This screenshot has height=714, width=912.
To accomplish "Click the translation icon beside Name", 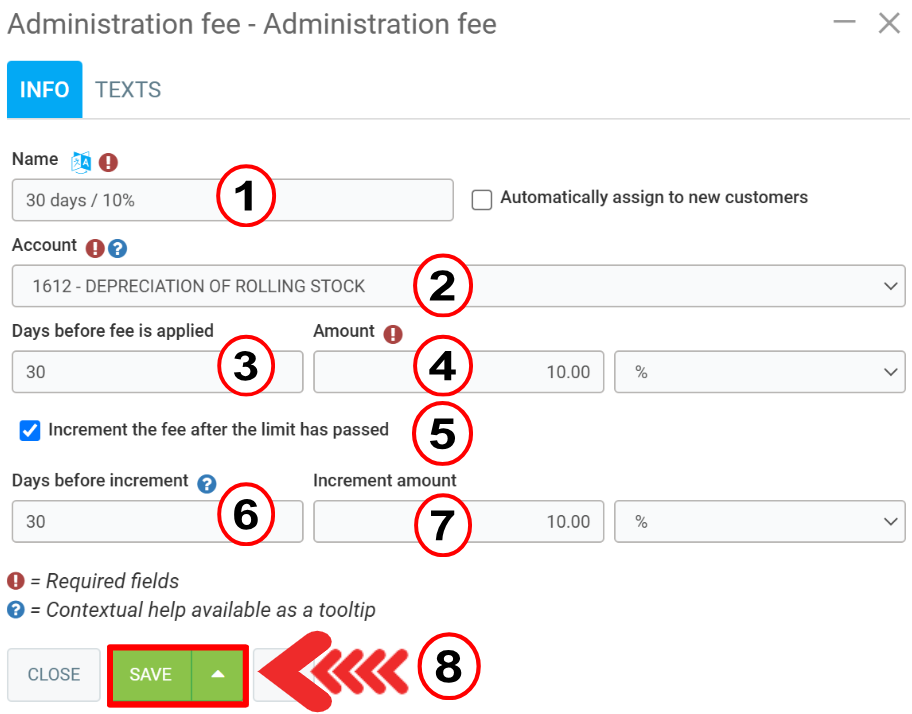I will [x=81, y=161].
